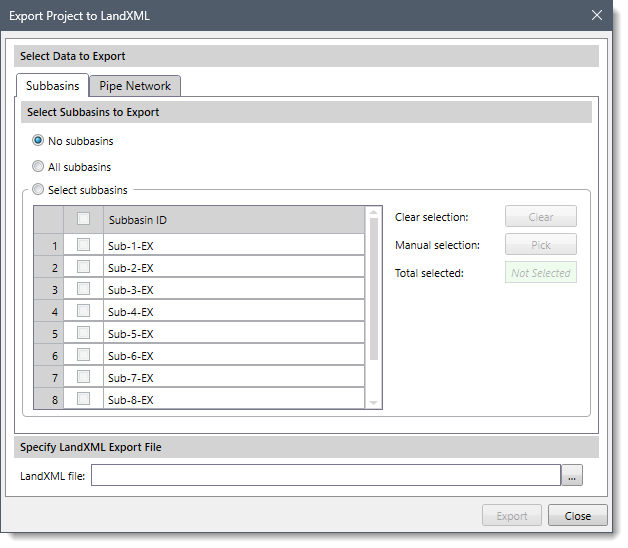
Task: Open the Subbasins tab
Action: point(53,86)
